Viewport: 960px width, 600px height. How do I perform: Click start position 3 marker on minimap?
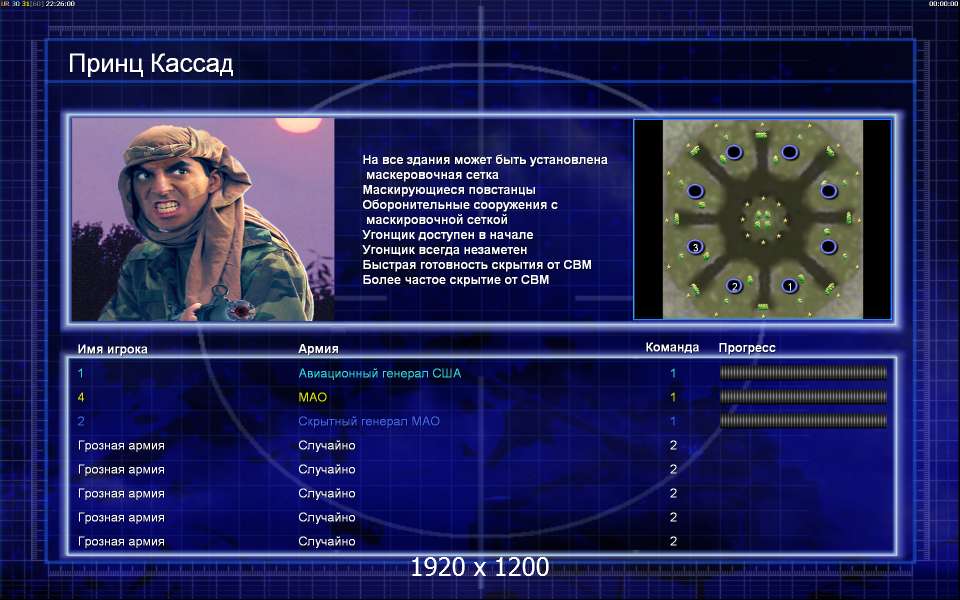[x=695, y=247]
